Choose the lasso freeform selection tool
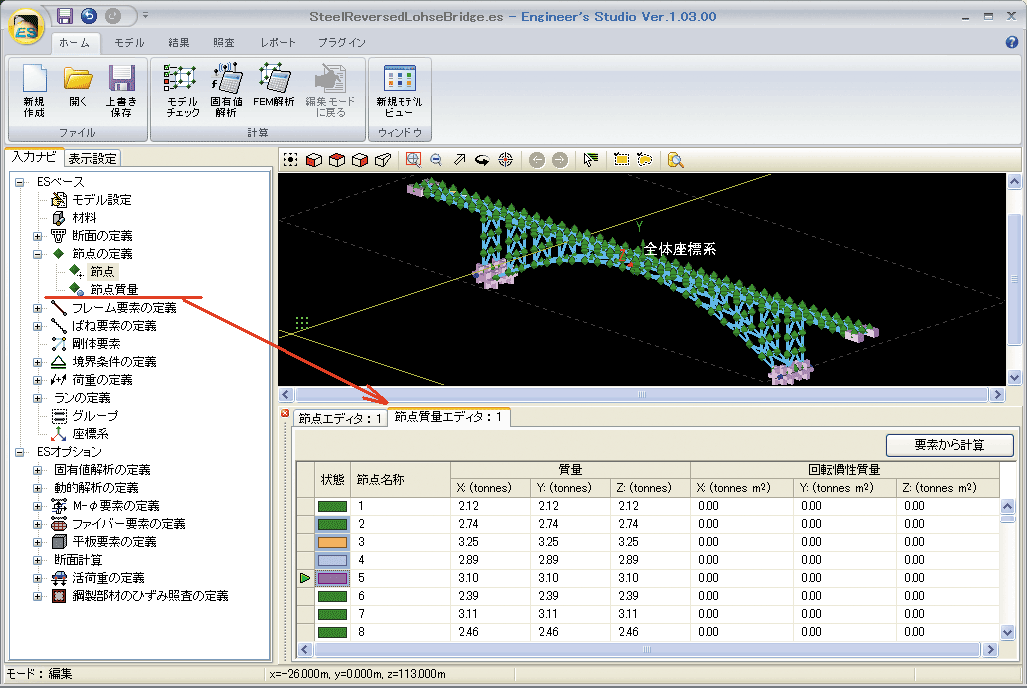 (x=644, y=160)
